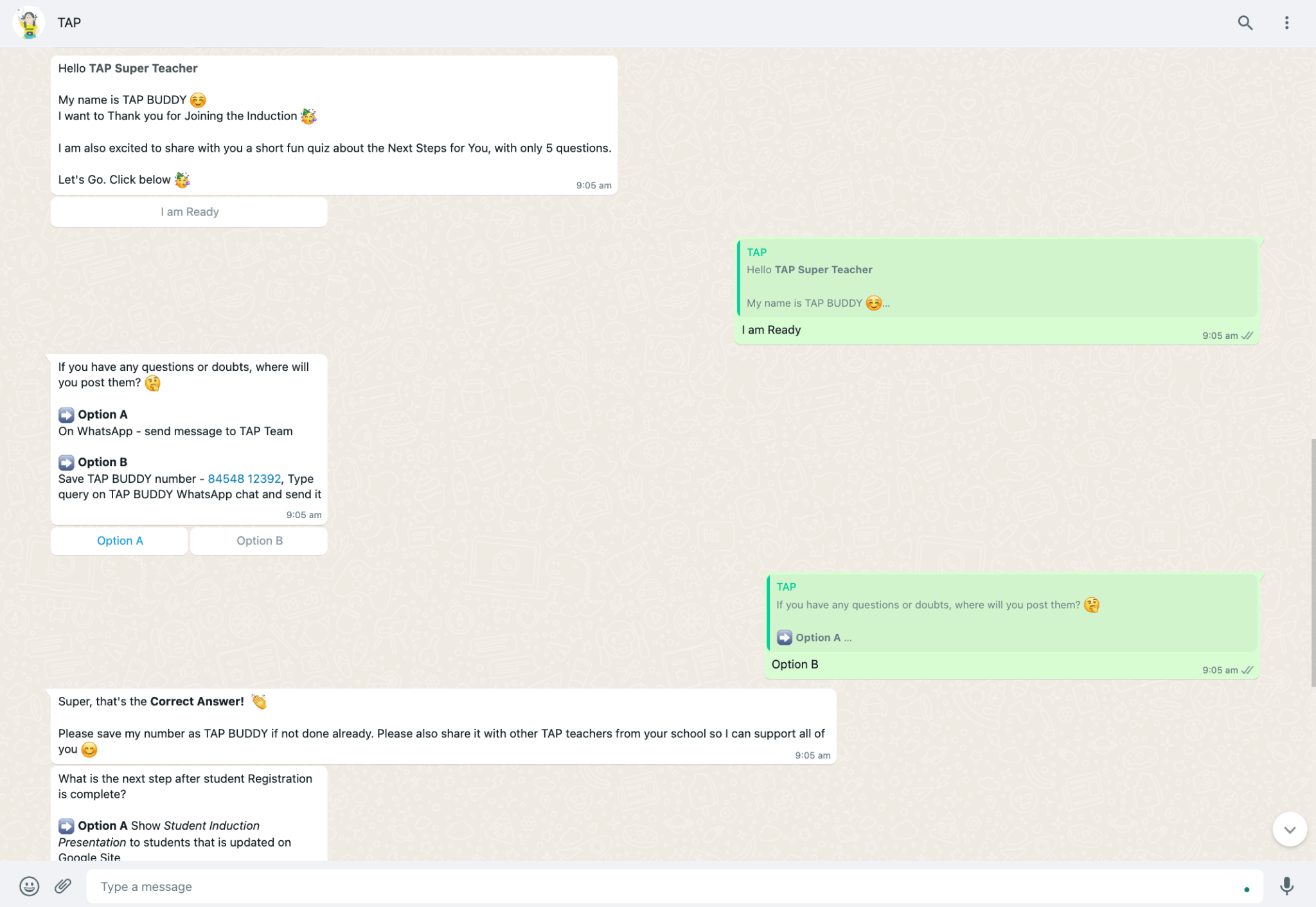Click the chat vertical scrollbar thumb
This screenshot has width=1316, height=907.
click(x=1313, y=562)
